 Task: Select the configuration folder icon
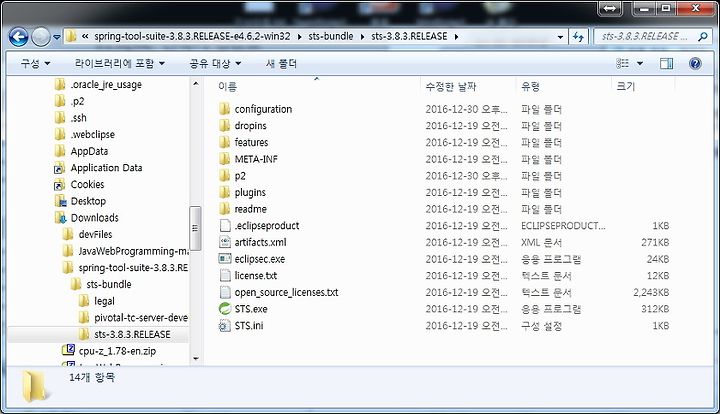pos(225,109)
